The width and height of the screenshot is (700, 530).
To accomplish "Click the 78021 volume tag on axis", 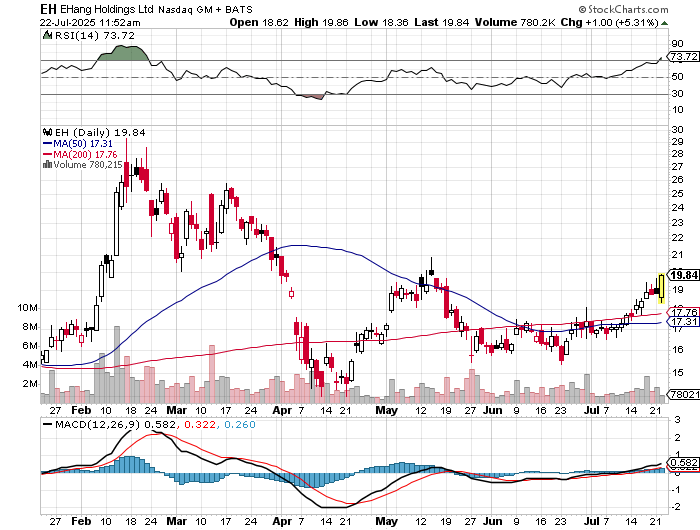I will (683, 394).
